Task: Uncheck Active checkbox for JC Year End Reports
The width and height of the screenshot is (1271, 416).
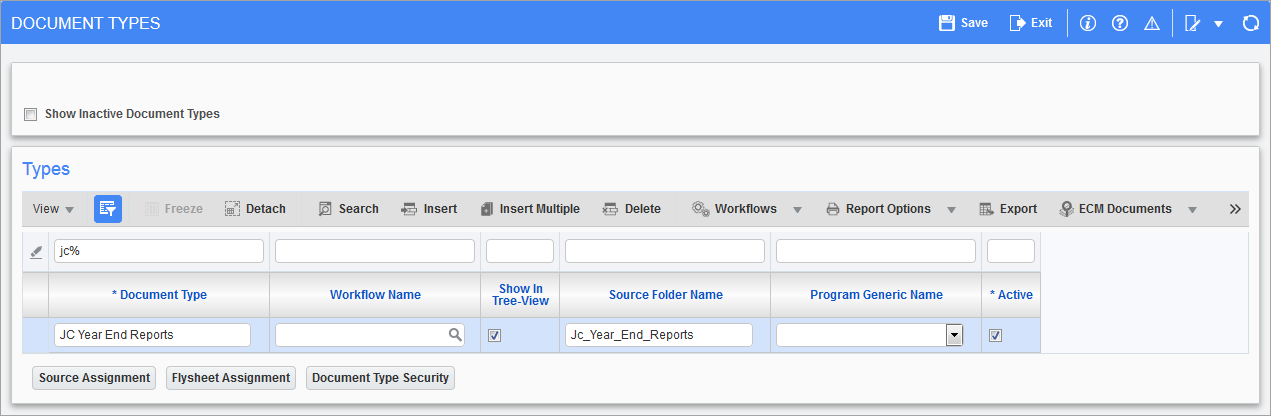Action: click(995, 336)
